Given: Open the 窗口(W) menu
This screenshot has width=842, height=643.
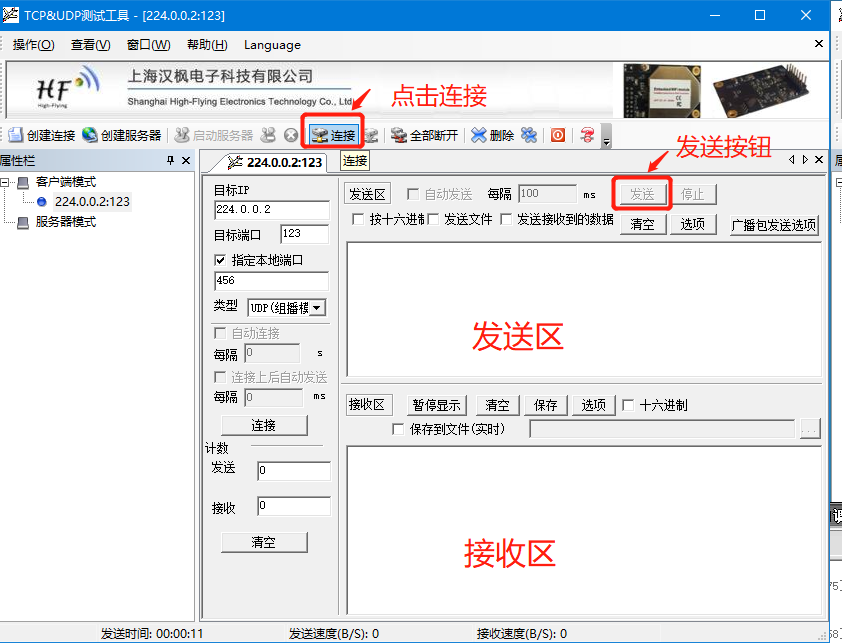Looking at the screenshot, I should (148, 45).
